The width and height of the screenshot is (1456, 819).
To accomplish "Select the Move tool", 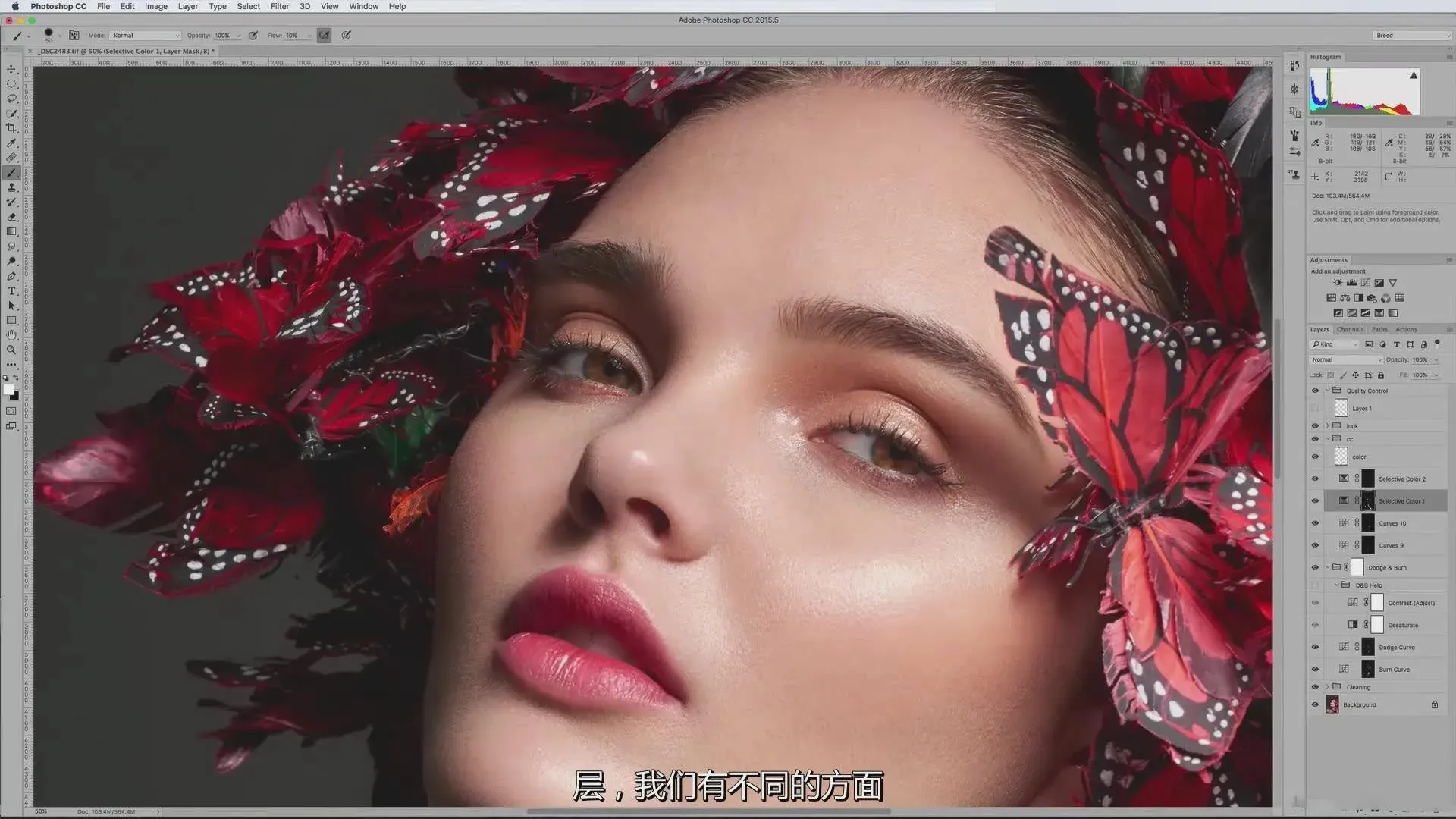I will 11,69.
